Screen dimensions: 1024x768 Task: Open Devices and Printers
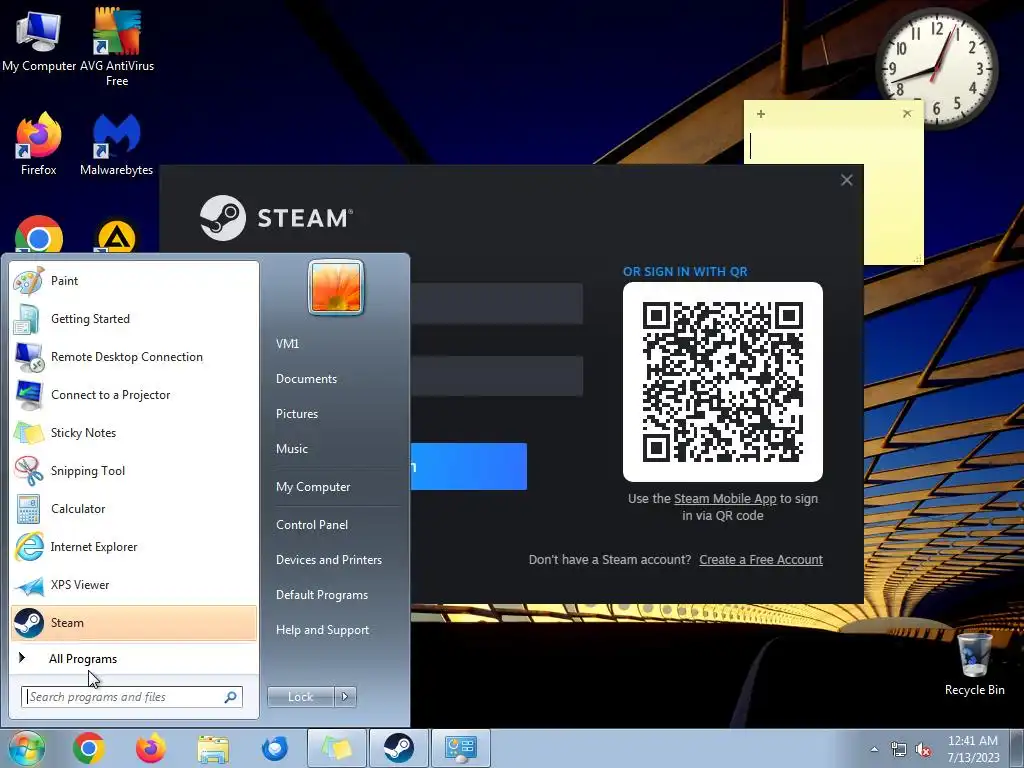tap(328, 560)
